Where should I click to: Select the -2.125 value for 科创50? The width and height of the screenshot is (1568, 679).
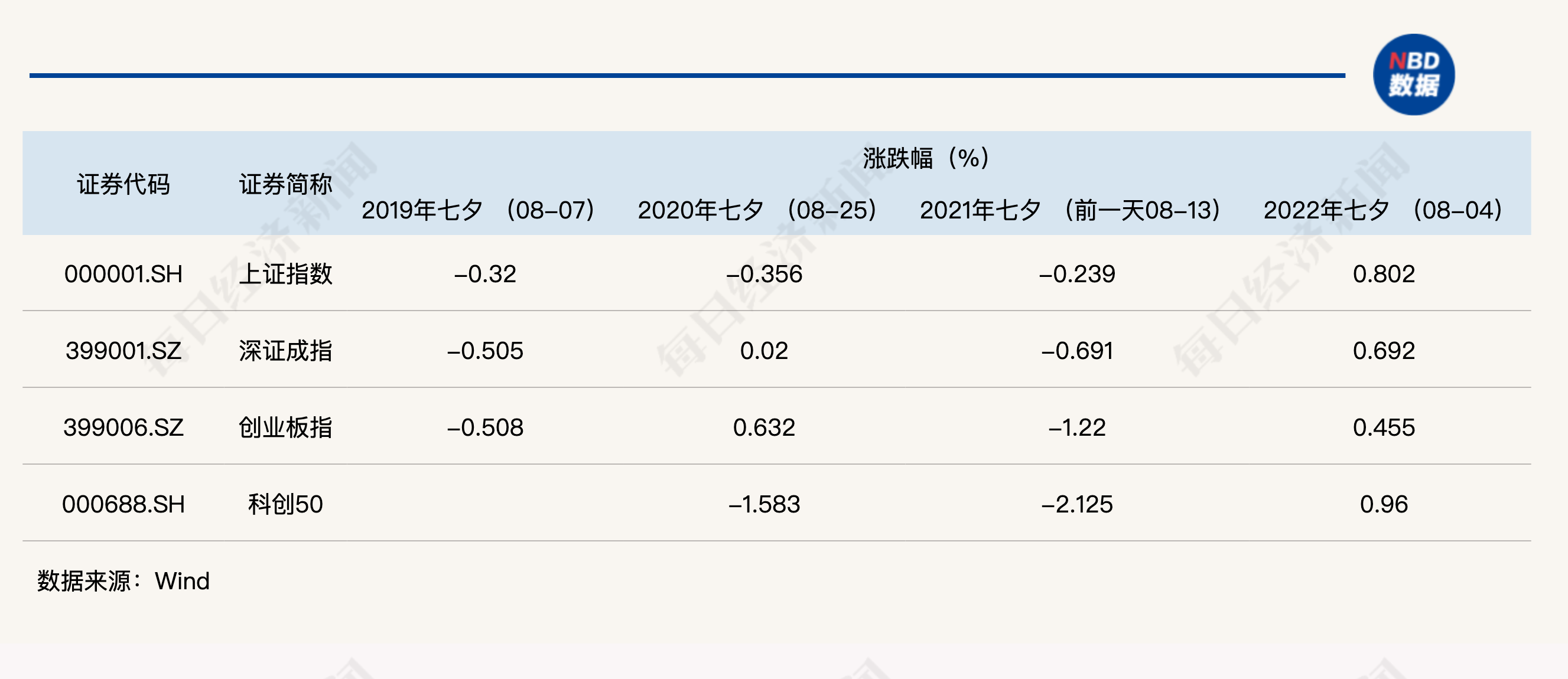(x=1077, y=504)
